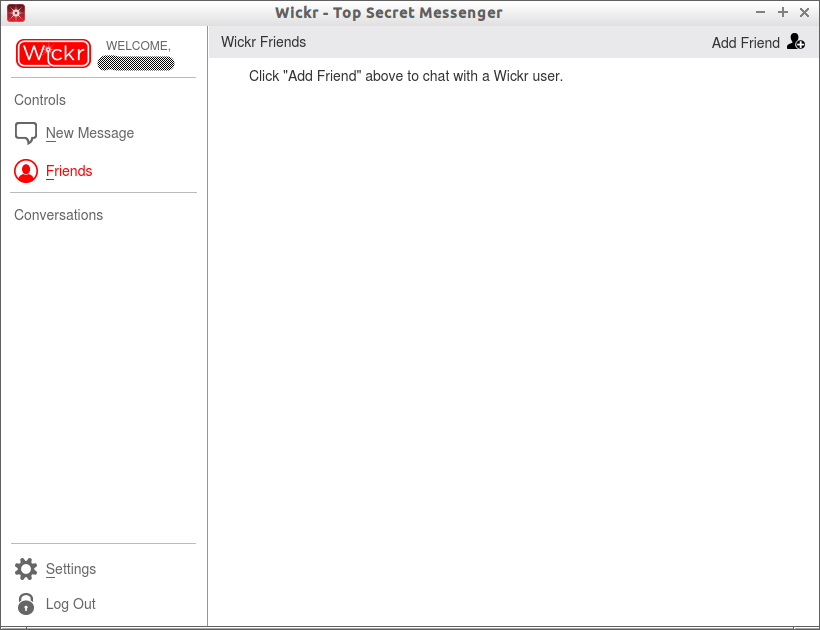Click the WELCOME, greeting text
This screenshot has width=820, height=630.
point(139,46)
